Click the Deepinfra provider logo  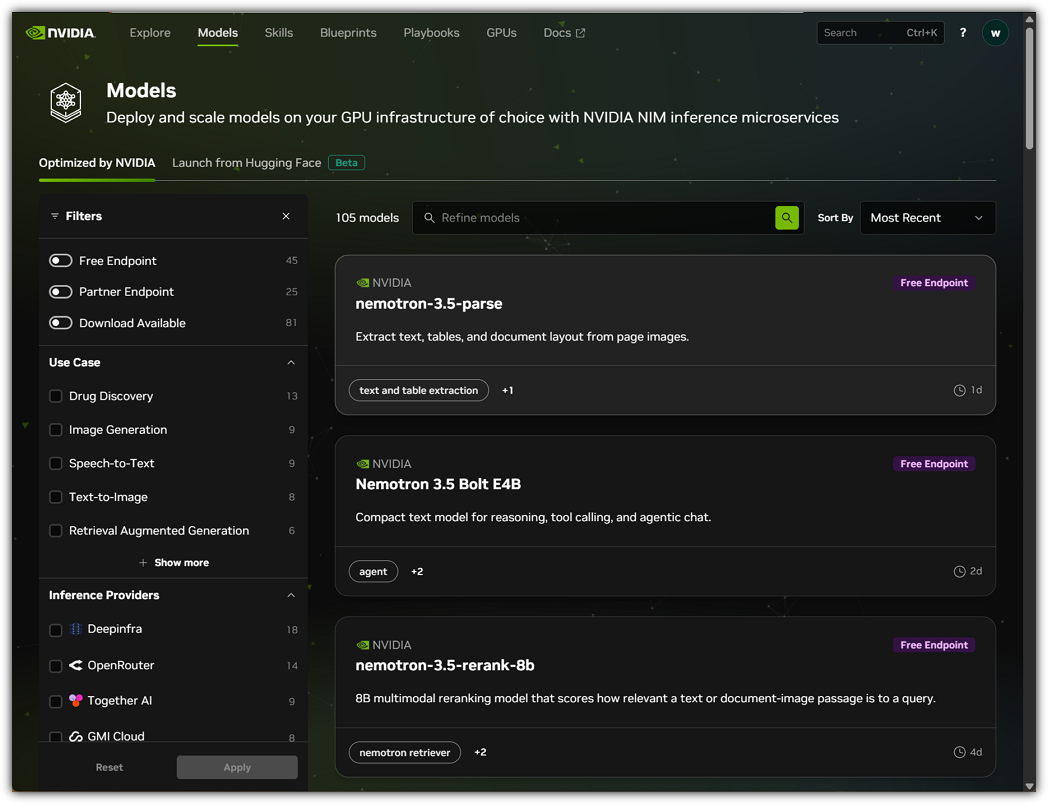pyautogui.click(x=76, y=629)
